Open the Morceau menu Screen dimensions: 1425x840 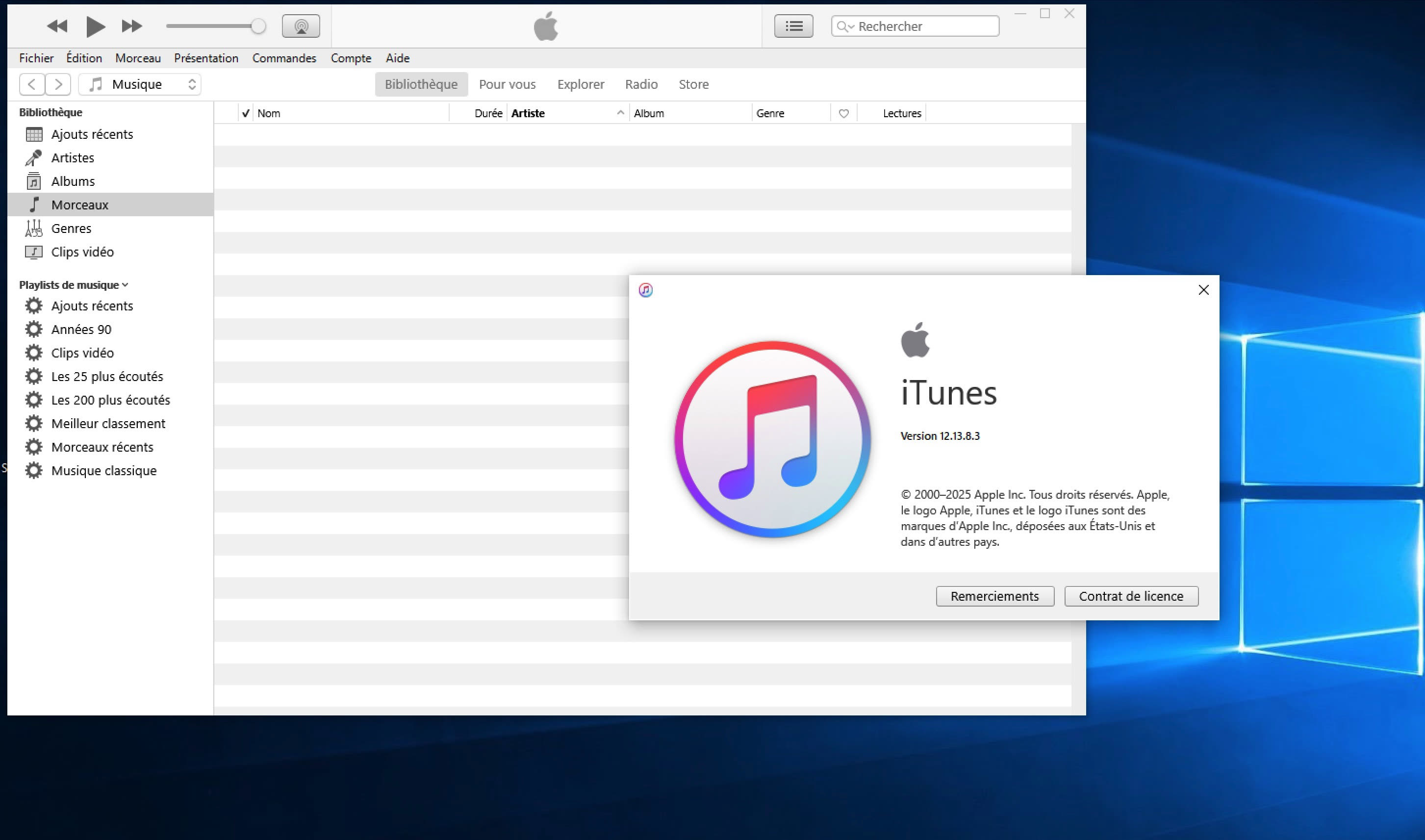pyautogui.click(x=138, y=58)
